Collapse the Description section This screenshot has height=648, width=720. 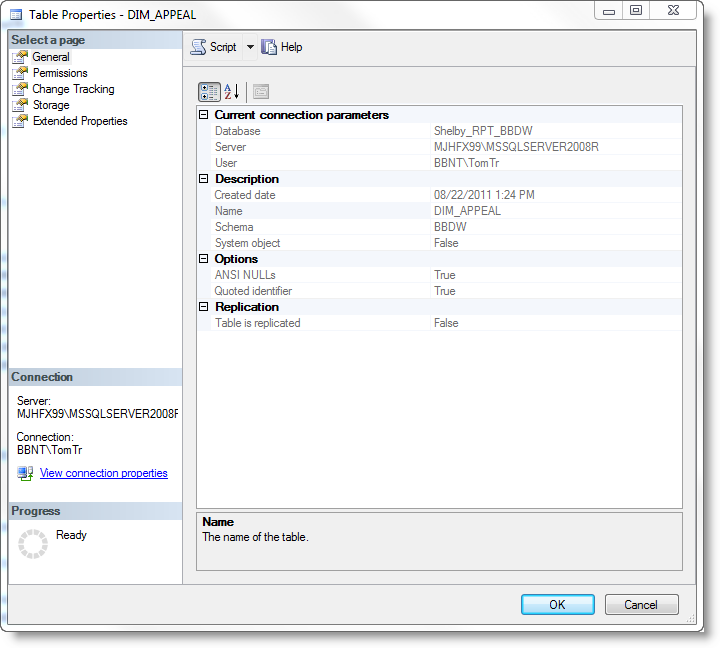point(204,179)
